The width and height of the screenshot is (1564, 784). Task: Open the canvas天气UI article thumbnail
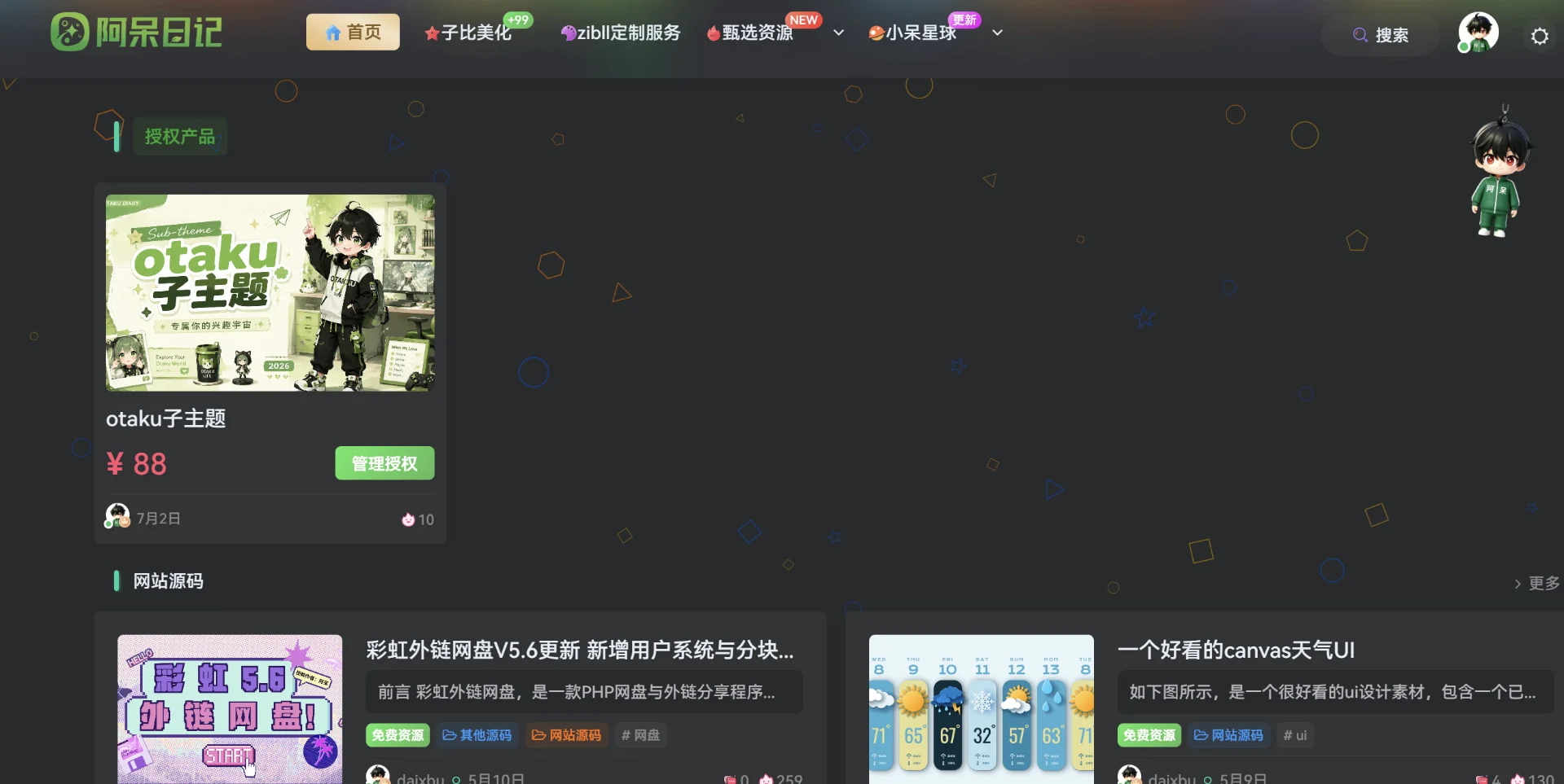pyautogui.click(x=981, y=709)
